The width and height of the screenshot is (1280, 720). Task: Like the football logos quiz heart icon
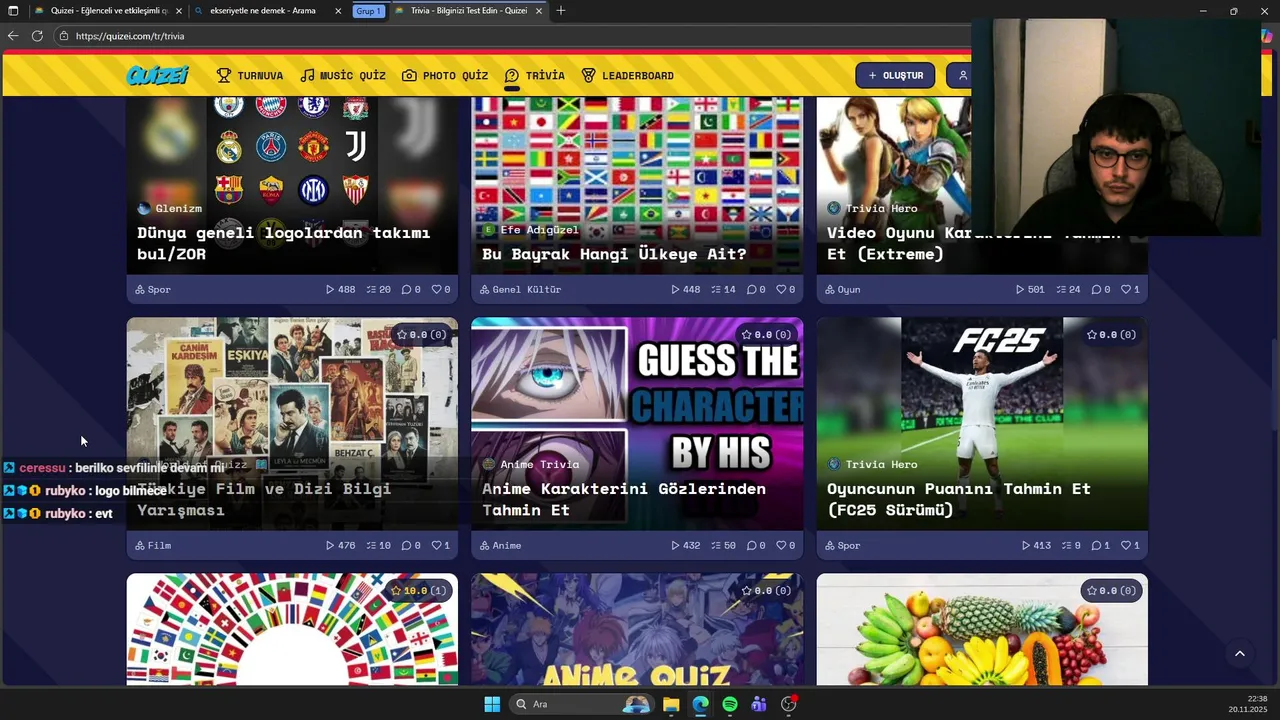coord(437,289)
